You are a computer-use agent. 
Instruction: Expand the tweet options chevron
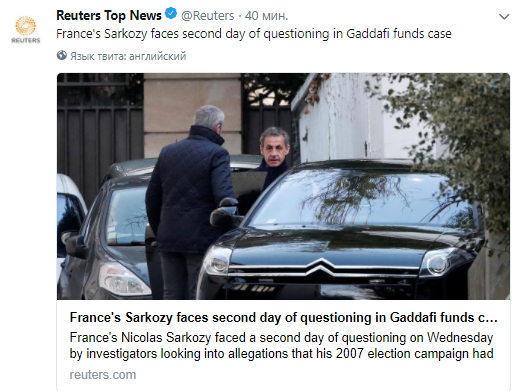(504, 16)
